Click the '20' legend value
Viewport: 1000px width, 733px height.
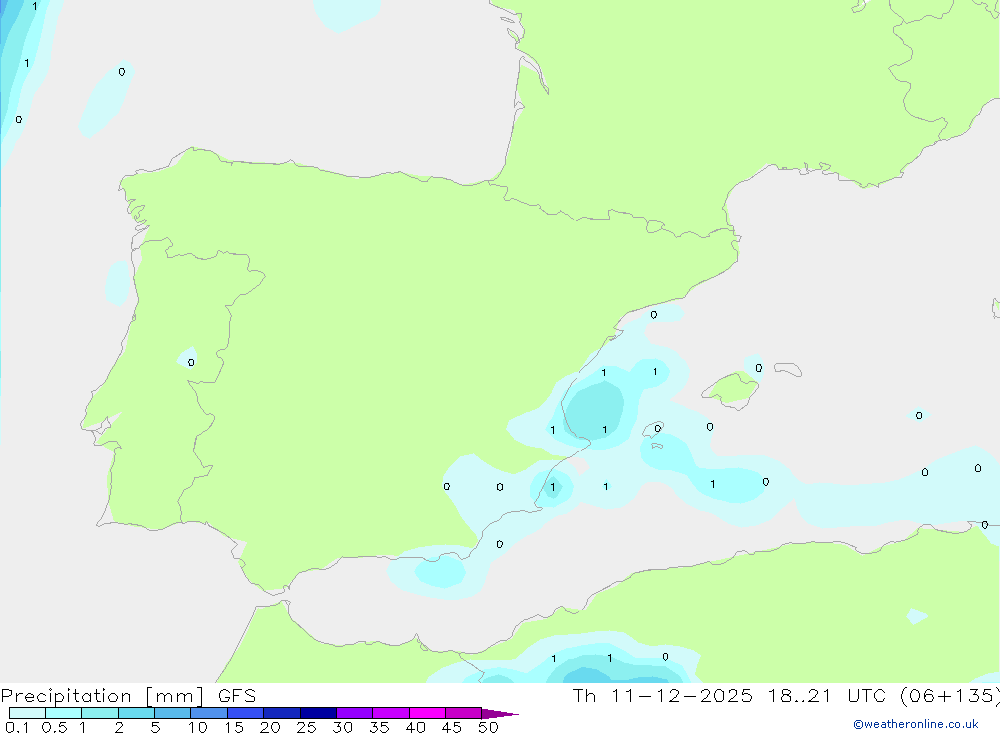(270, 727)
